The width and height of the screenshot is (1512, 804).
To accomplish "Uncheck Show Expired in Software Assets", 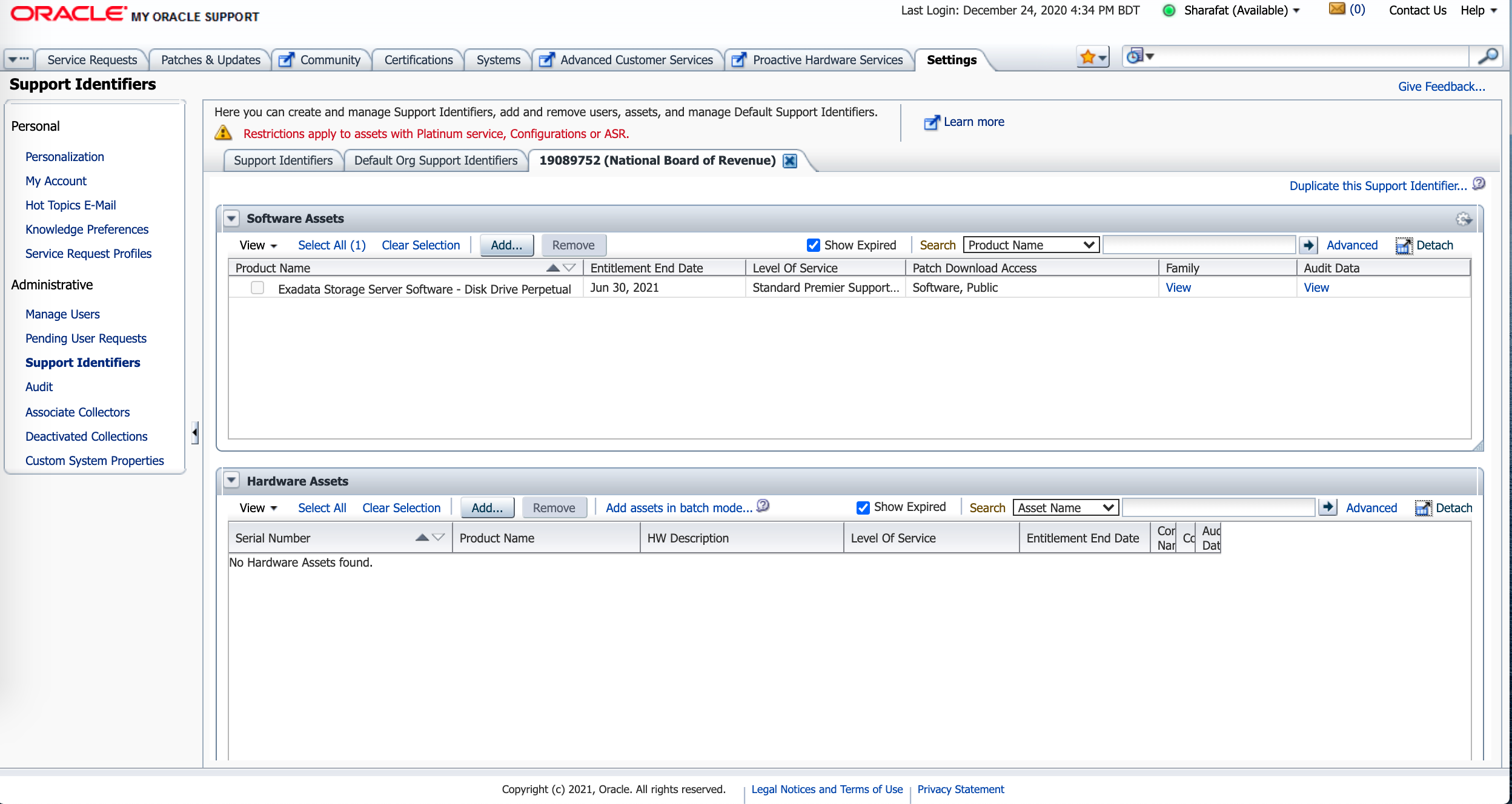I will (x=814, y=245).
